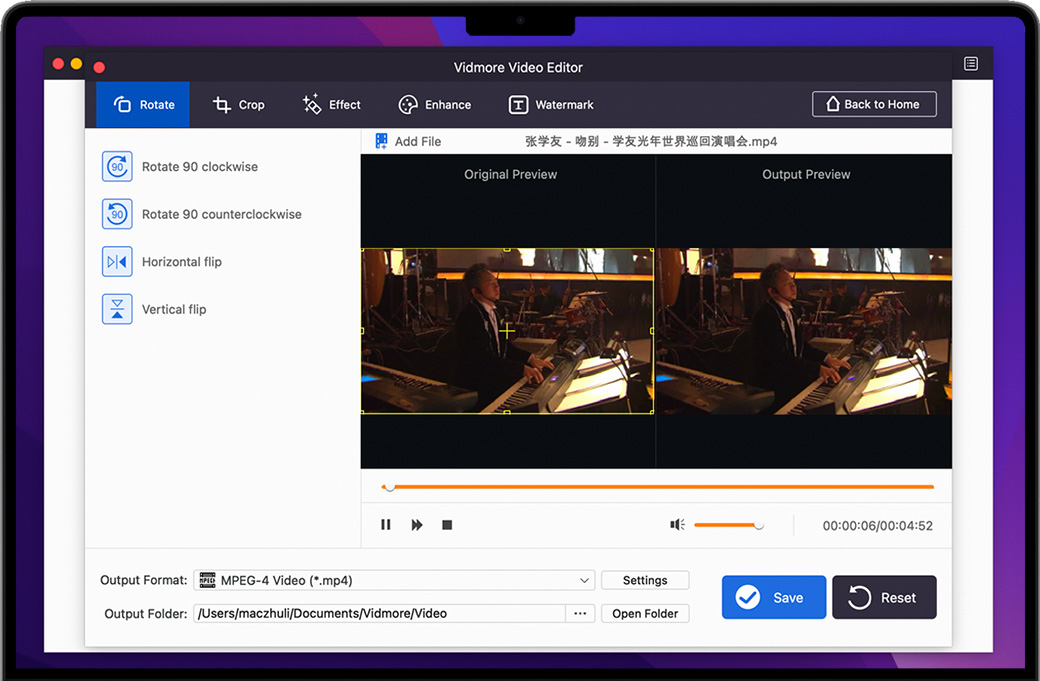Screen dimensions: 1040x681
Task: Click the Output Folder path field
Action: [x=380, y=614]
